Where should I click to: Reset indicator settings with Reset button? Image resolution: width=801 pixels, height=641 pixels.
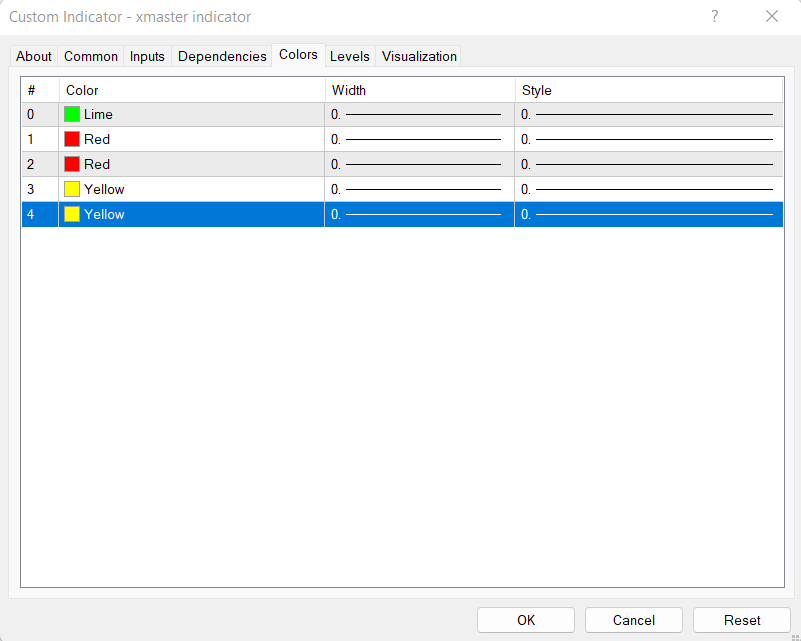coord(742,620)
